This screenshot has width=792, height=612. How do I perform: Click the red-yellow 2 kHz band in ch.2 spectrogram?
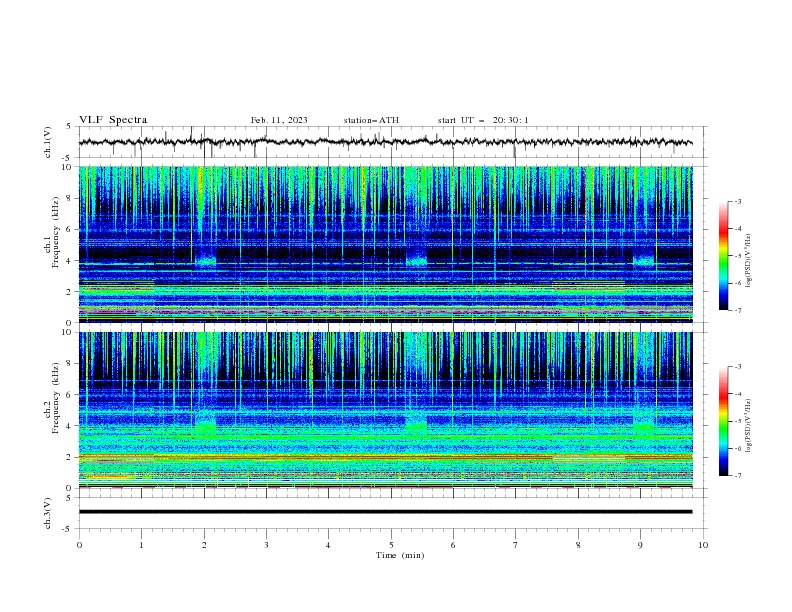click(385, 457)
